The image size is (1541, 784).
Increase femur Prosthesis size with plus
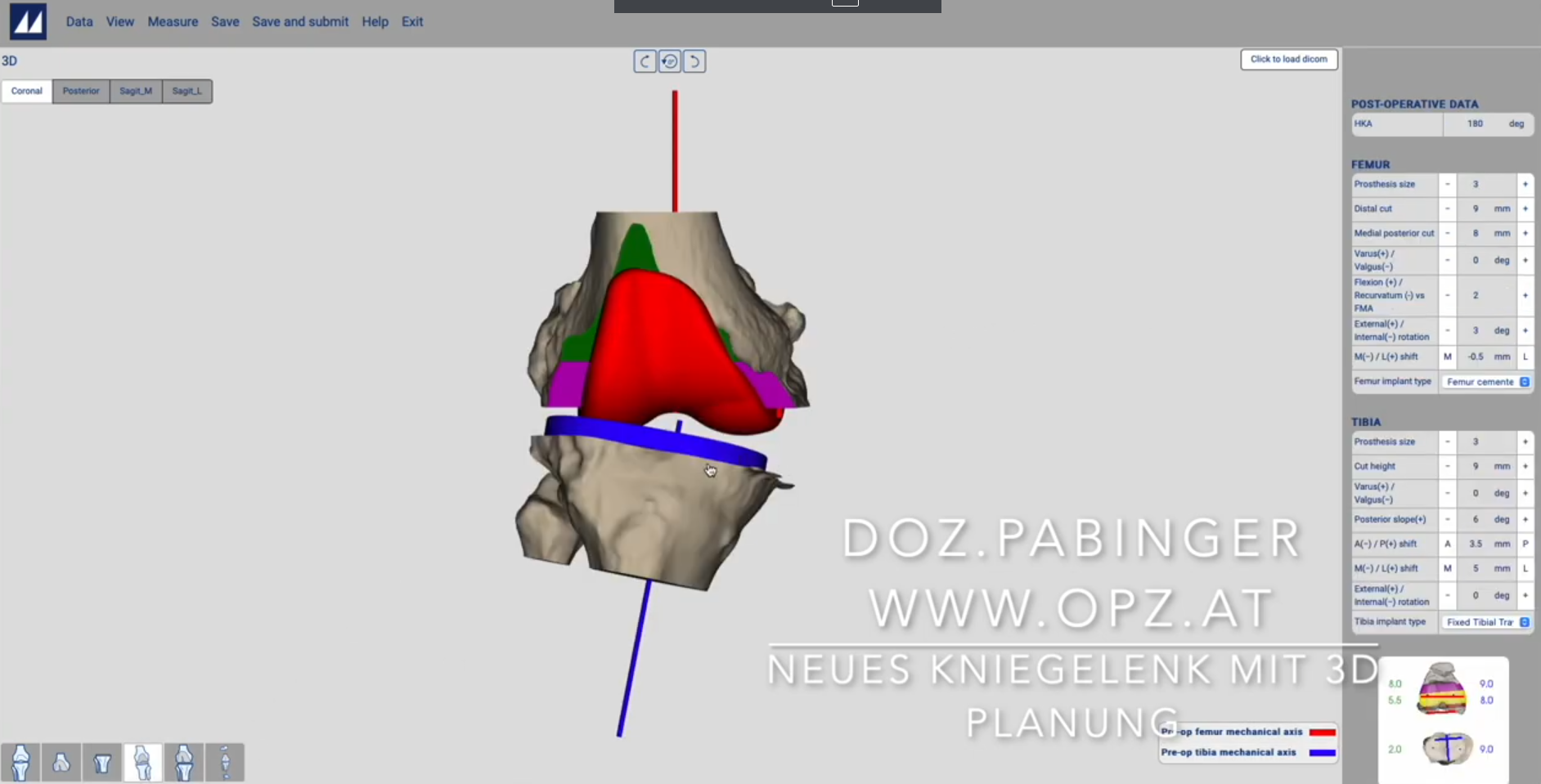(1525, 185)
